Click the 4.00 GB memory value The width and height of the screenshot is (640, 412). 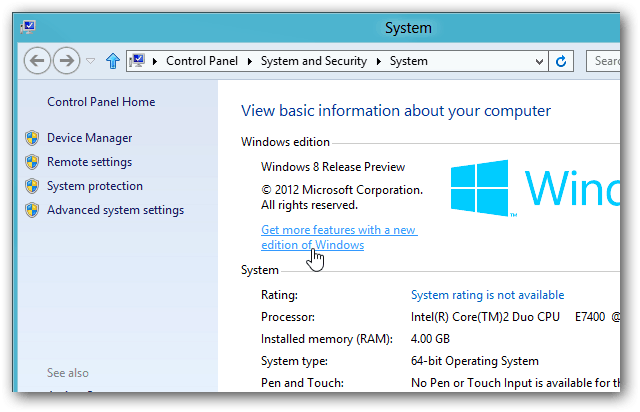[430, 339]
